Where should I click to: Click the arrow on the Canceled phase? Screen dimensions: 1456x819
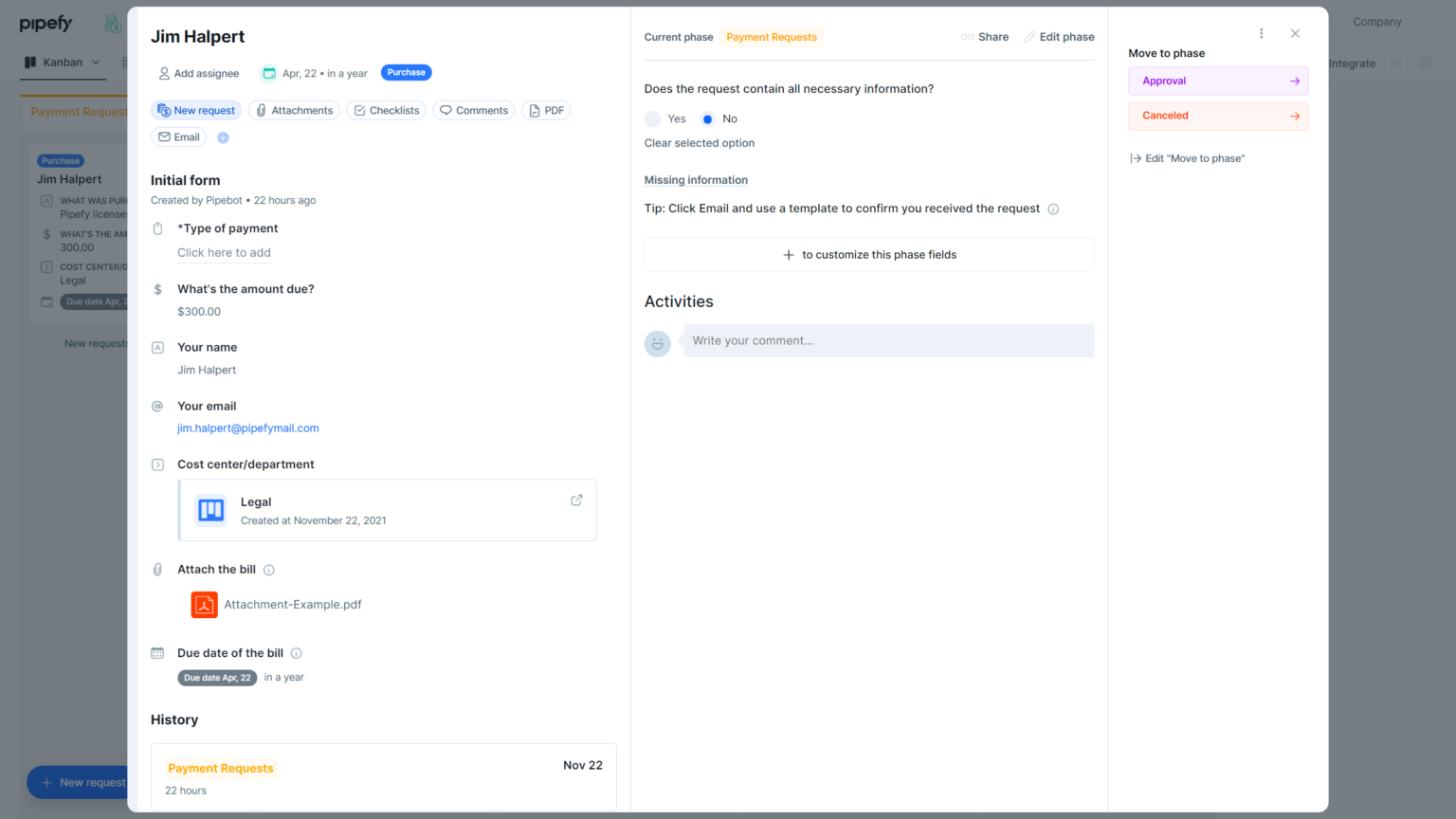click(x=1295, y=116)
